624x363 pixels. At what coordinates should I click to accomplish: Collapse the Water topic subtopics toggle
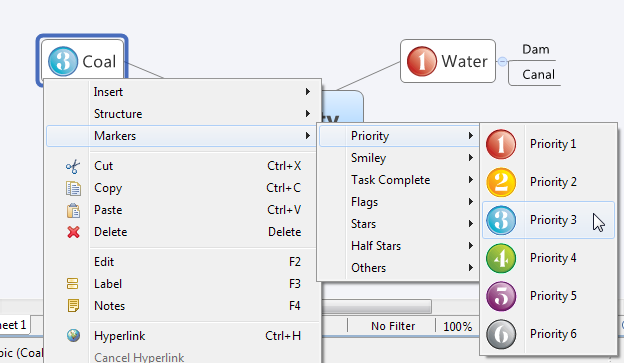point(502,62)
